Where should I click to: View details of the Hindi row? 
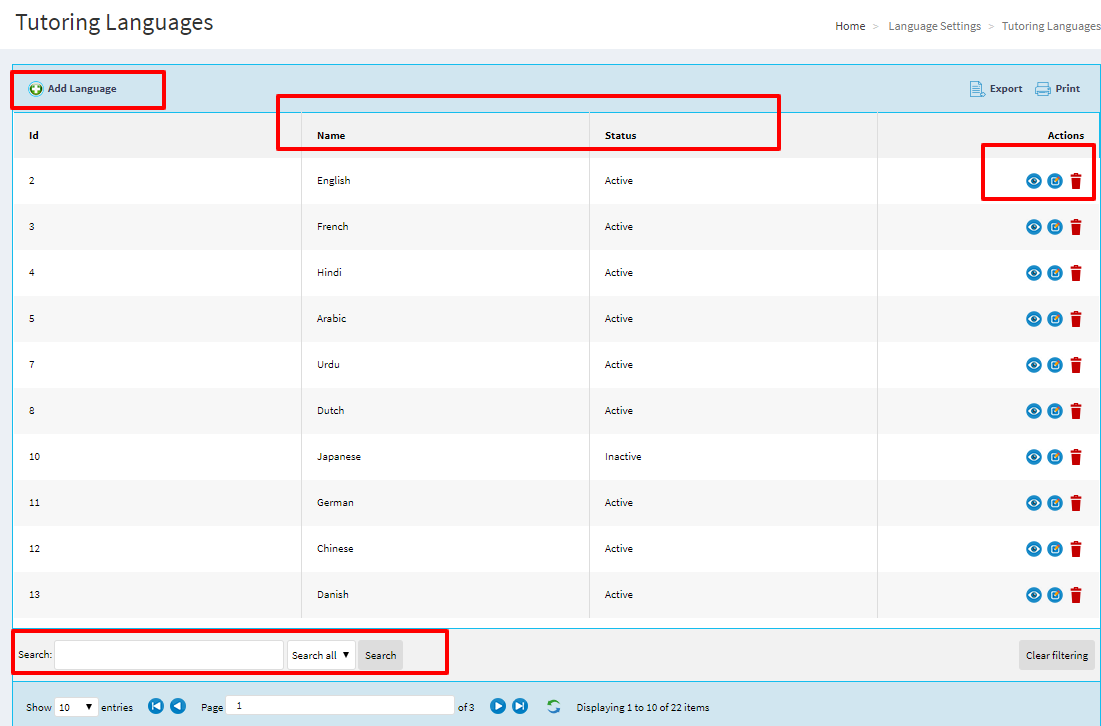pyautogui.click(x=1034, y=273)
